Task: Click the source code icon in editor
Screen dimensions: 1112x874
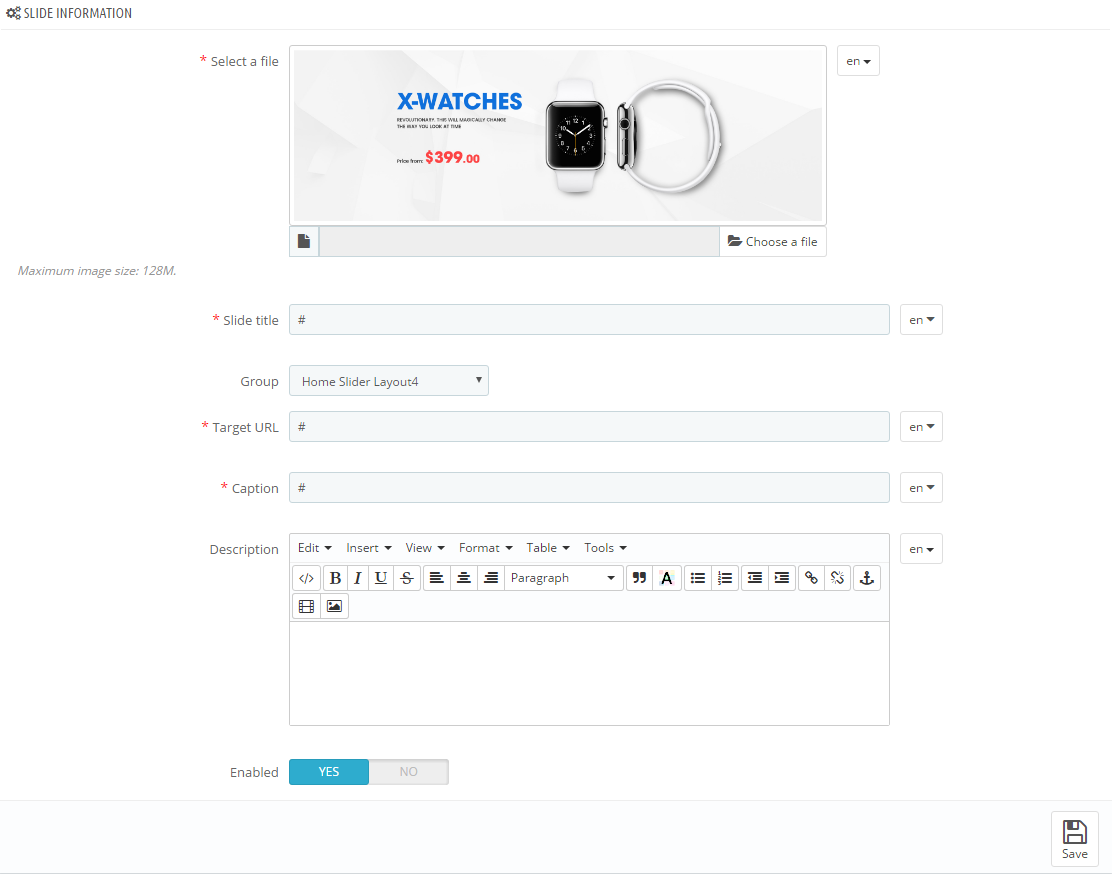Action: click(x=307, y=578)
